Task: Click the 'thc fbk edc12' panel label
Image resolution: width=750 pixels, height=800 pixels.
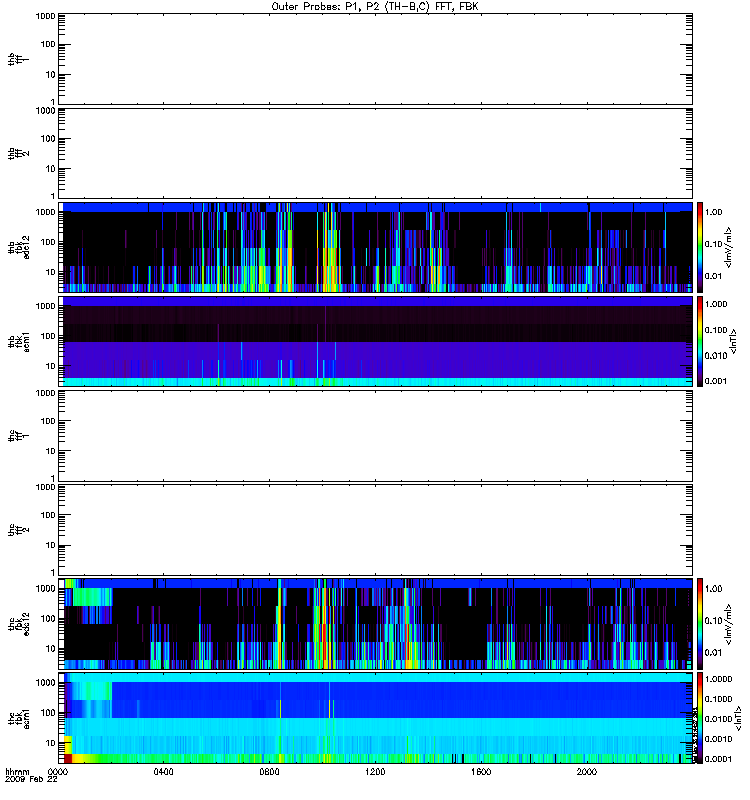Action: (x=18, y=624)
